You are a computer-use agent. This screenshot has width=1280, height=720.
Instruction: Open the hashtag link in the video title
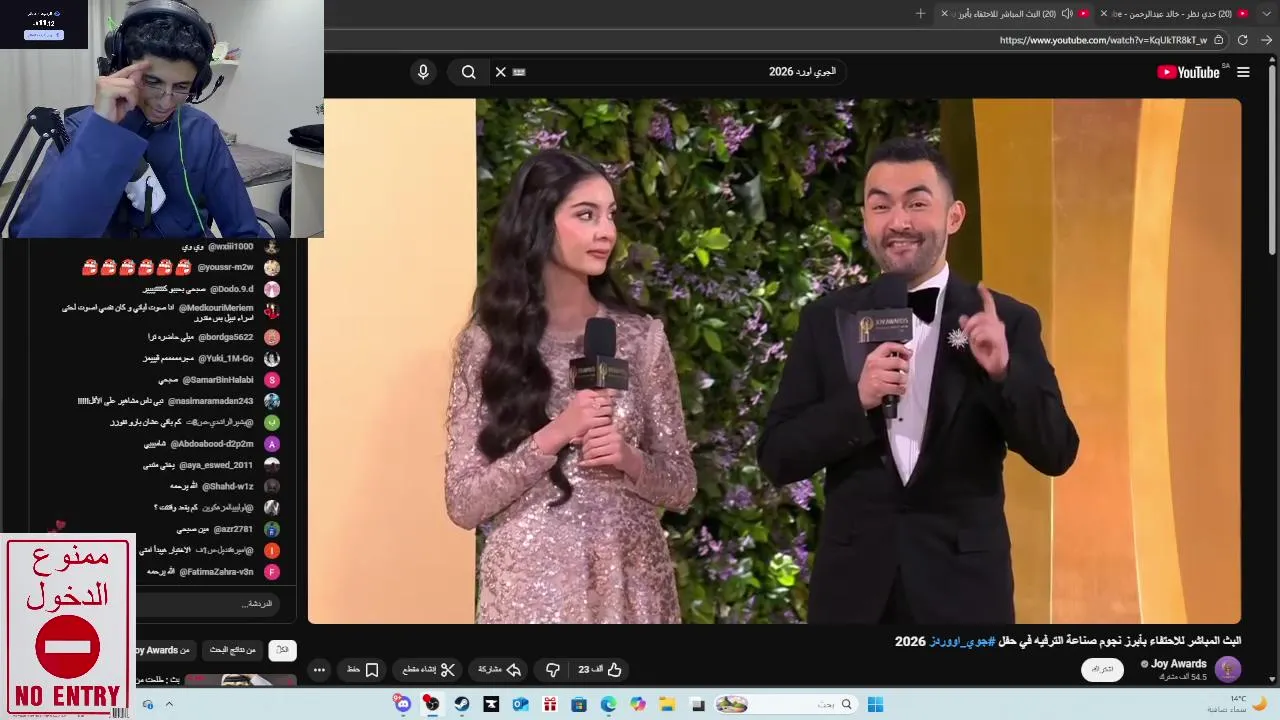point(963,641)
